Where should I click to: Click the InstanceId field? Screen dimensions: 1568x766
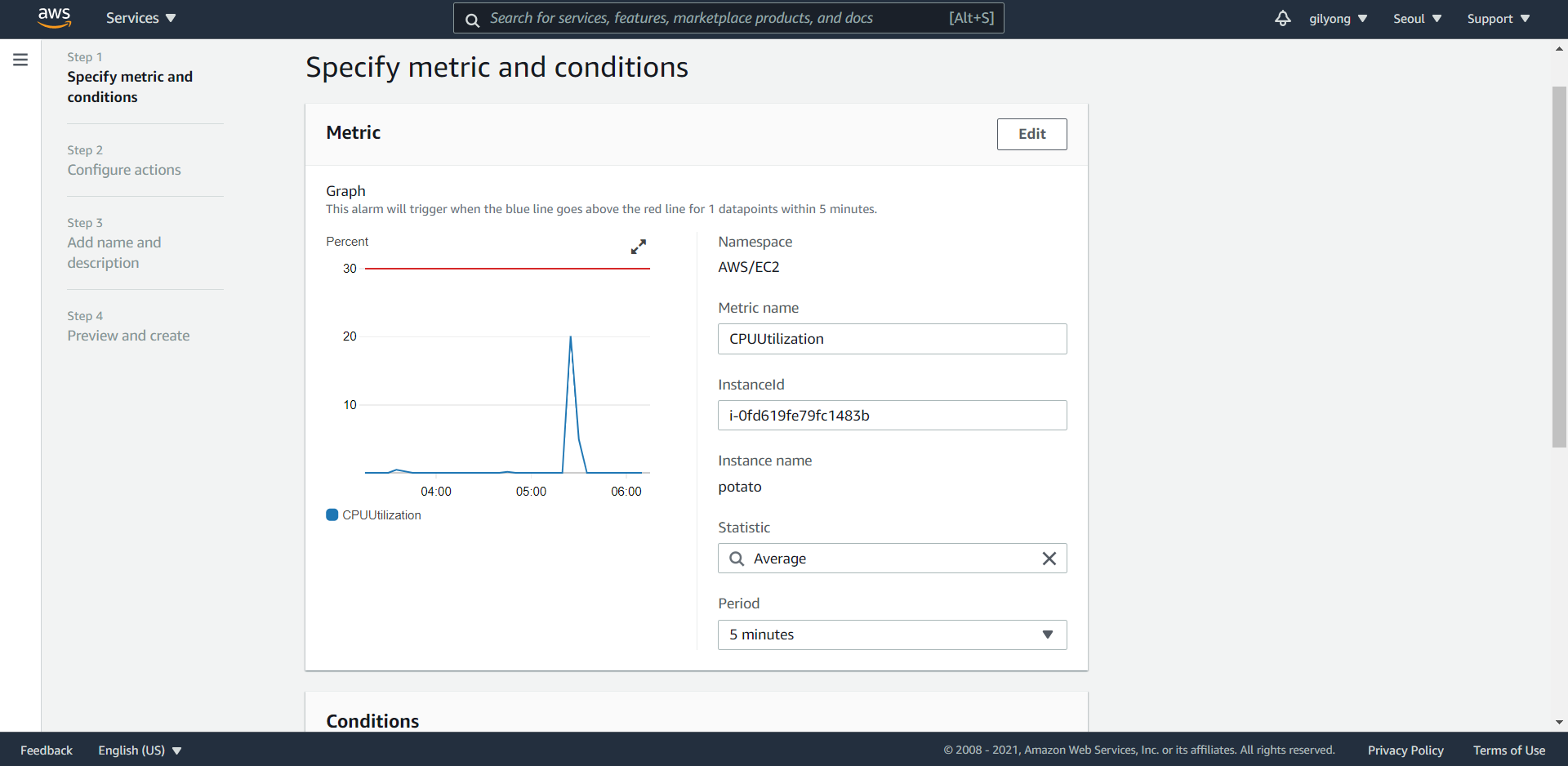click(892, 416)
